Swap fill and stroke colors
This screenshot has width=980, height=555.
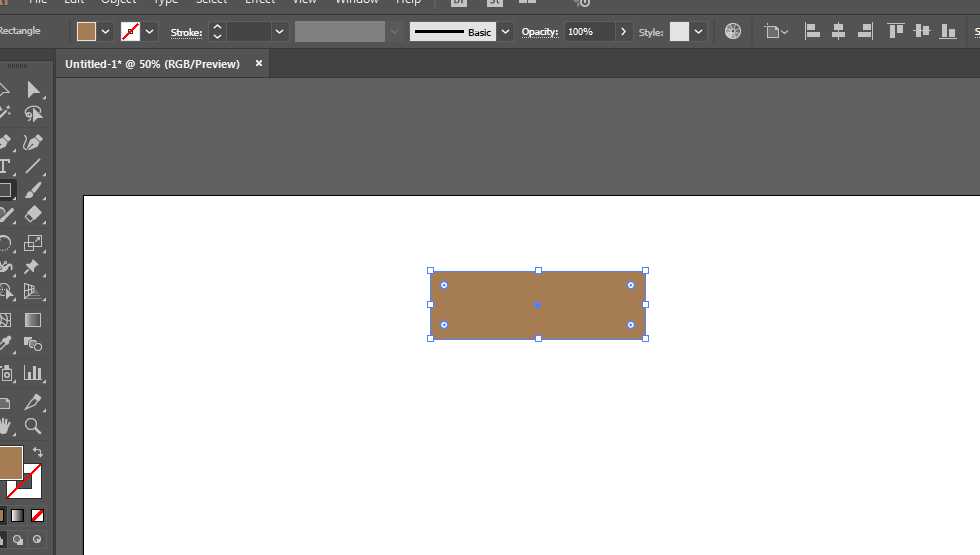click(x=38, y=452)
